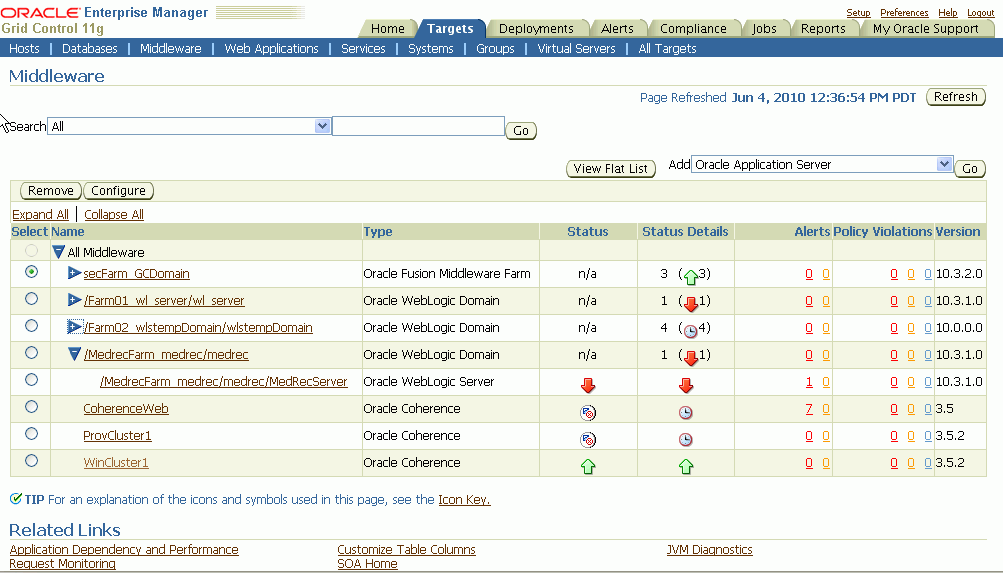
Task: Go to Virtual Servers subtab
Action: tap(576, 49)
